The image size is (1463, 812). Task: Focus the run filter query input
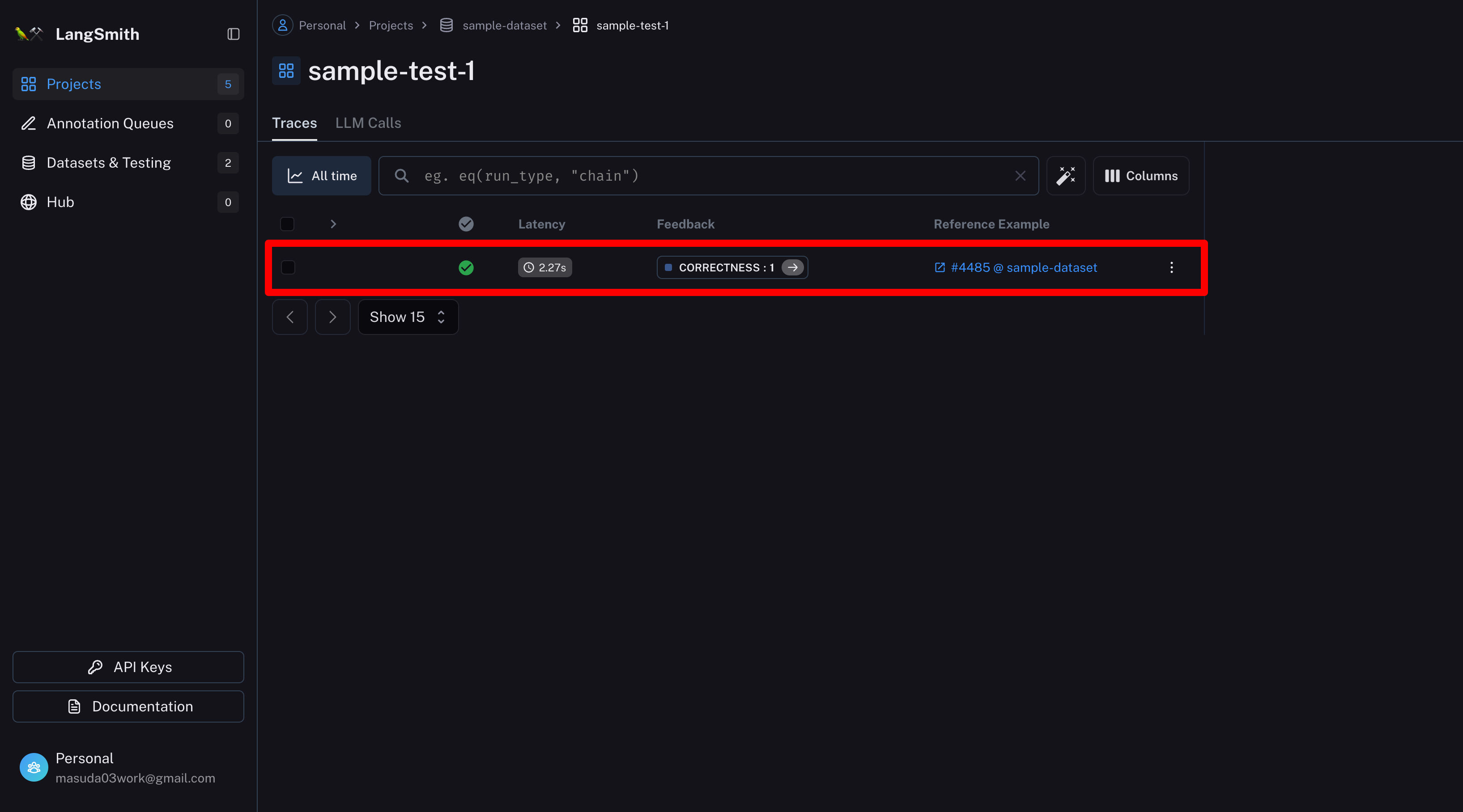pos(709,176)
